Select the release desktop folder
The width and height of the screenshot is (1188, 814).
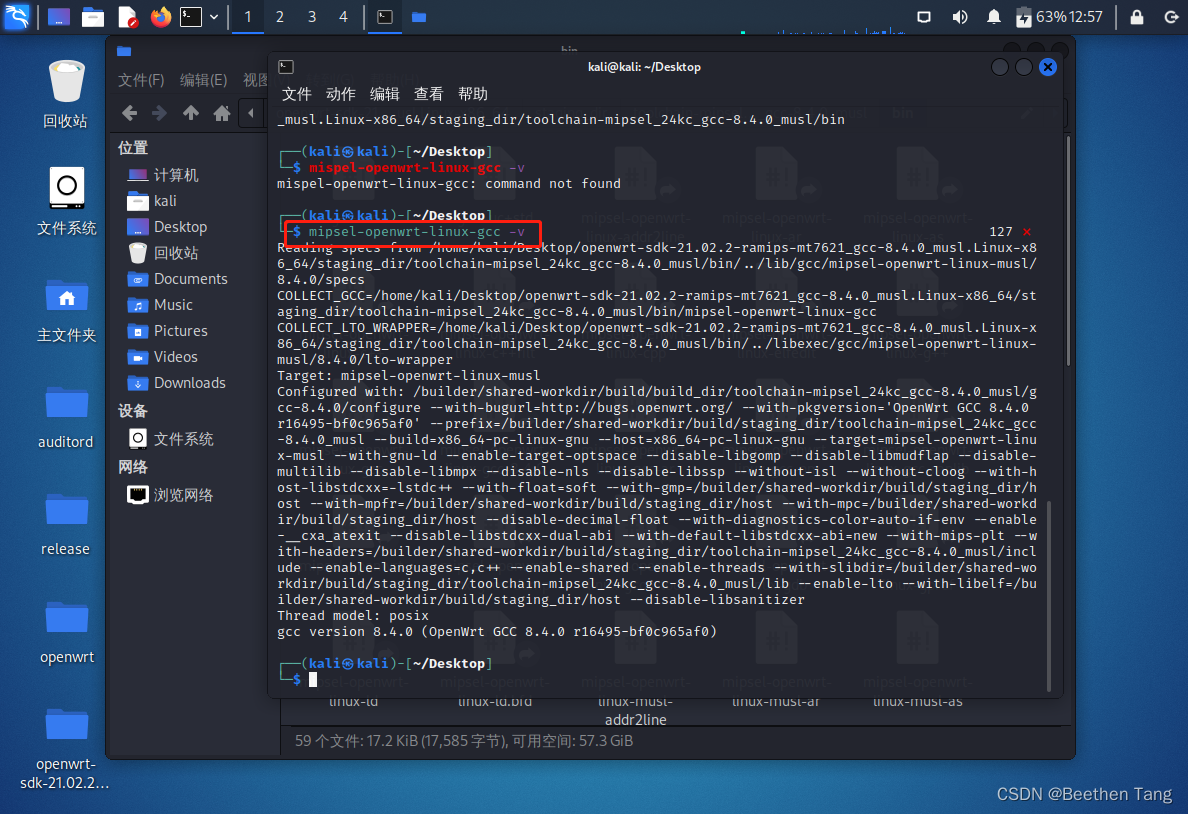(66, 524)
